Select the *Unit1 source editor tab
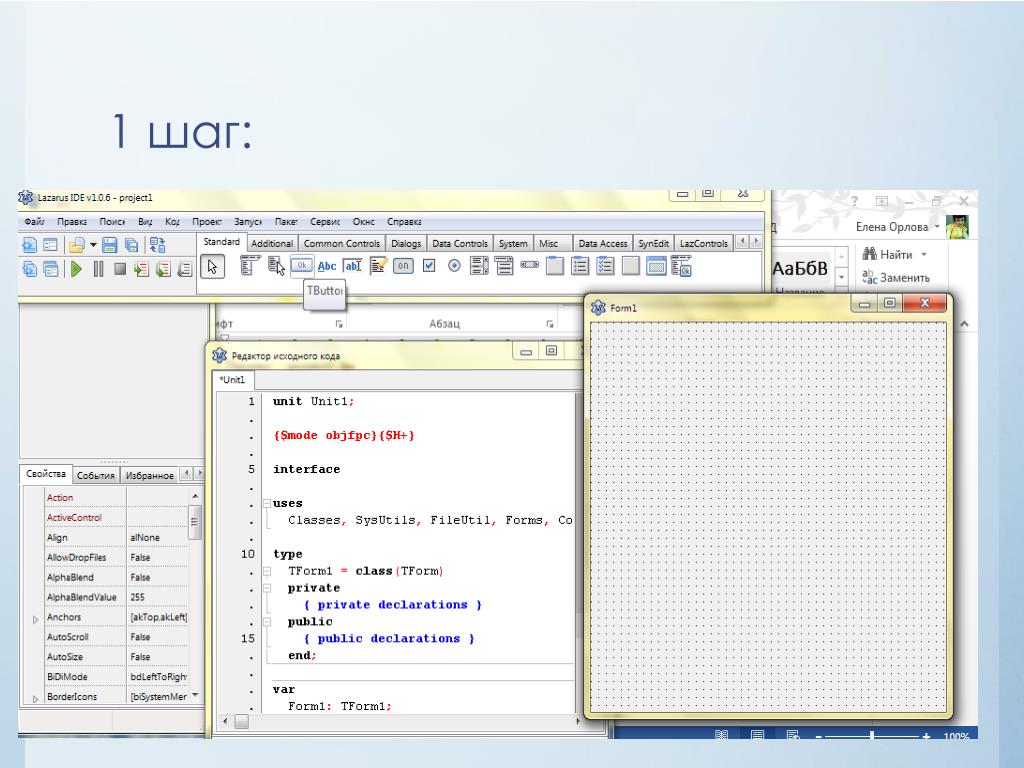 click(232, 379)
